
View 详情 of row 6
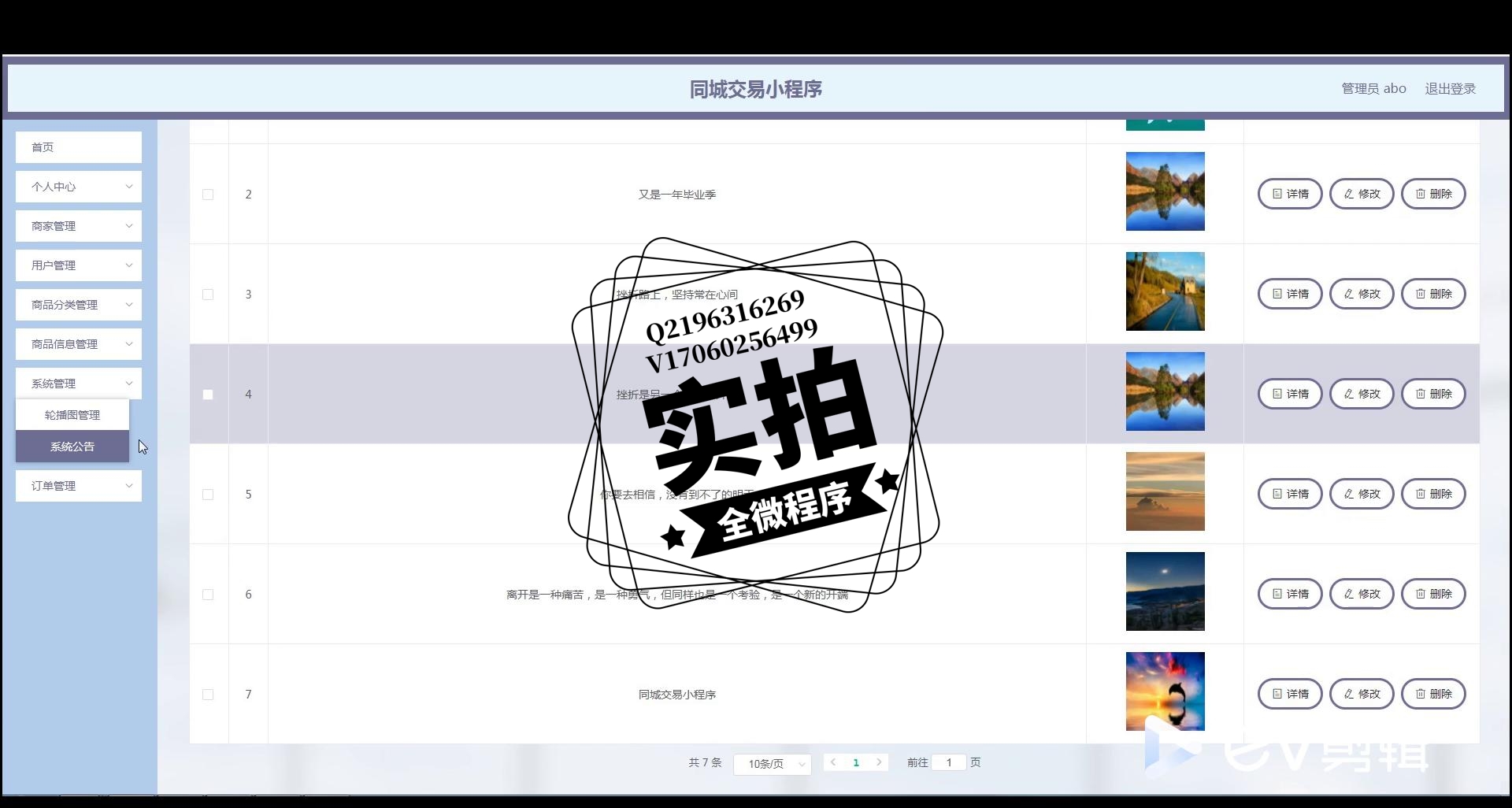pyautogui.click(x=1290, y=594)
